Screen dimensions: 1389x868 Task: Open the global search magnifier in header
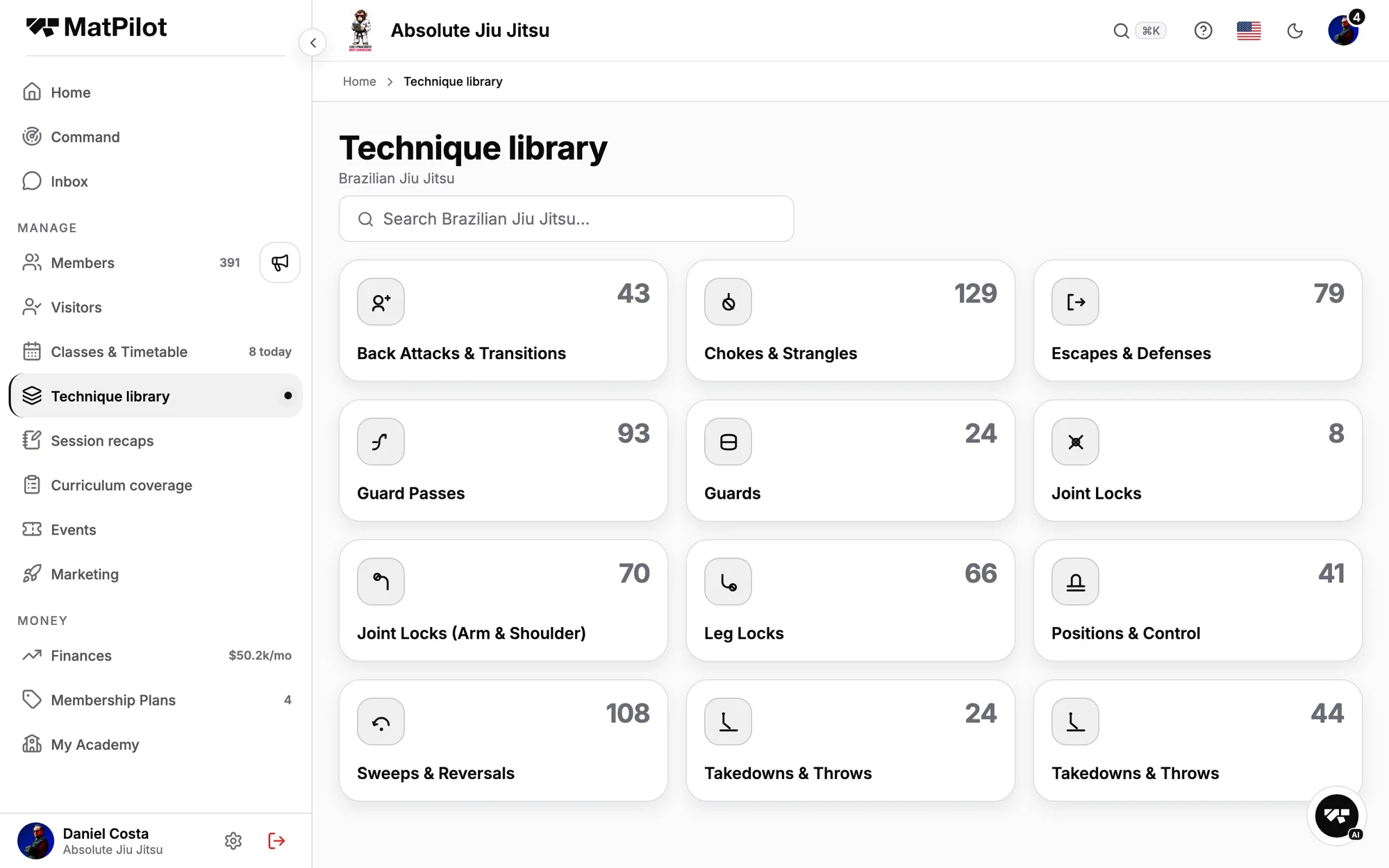coord(1121,31)
